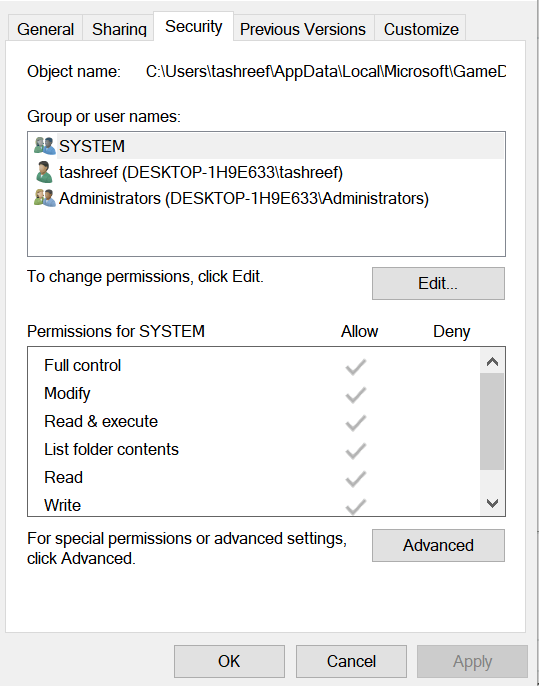The image size is (539, 686).
Task: Click the Cancel button
Action: (x=351, y=661)
